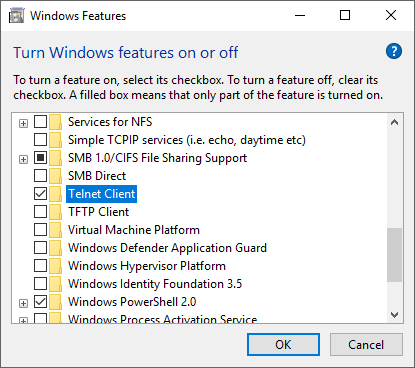Toggle the SMB 1.0/CIFS File Sharing Support checkbox

(40, 158)
